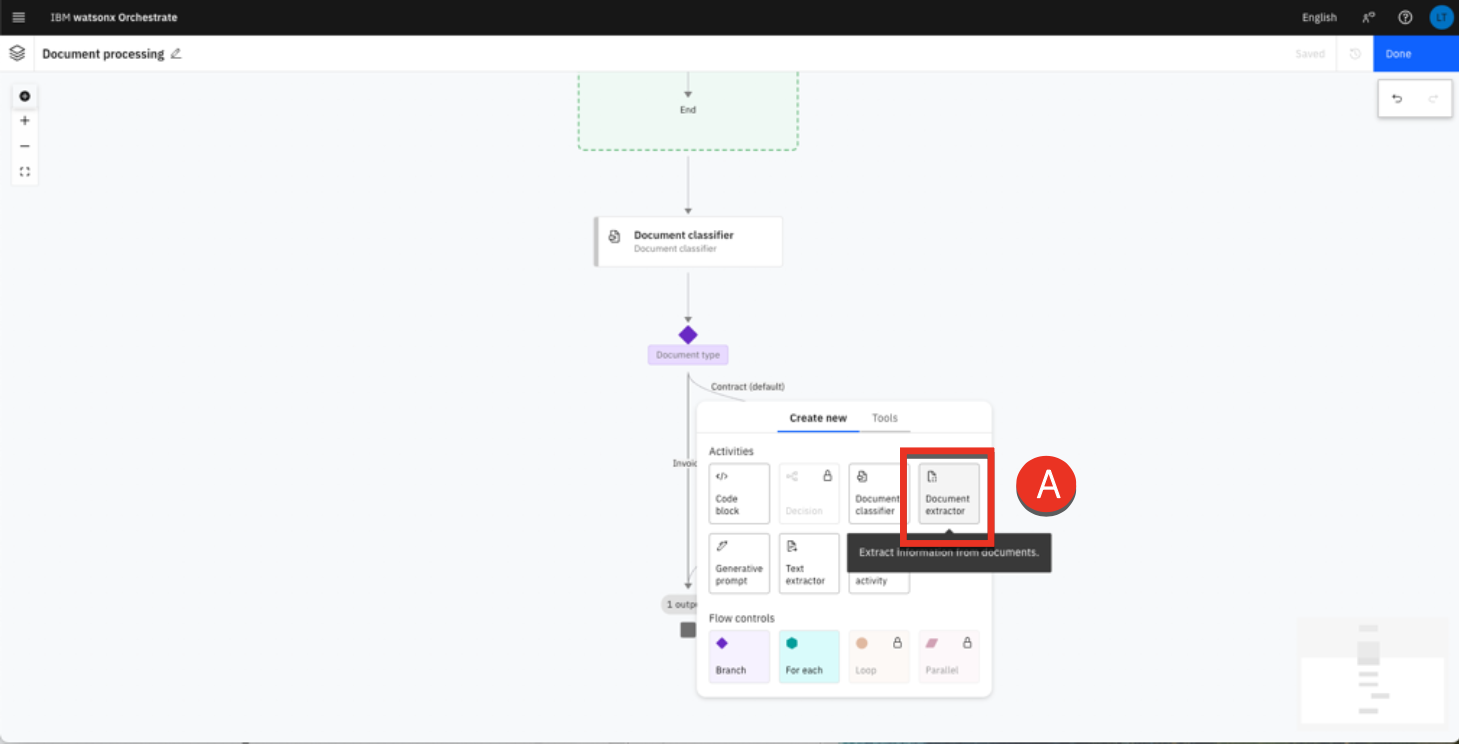Select the Document classifier node on canvas

tap(688, 242)
